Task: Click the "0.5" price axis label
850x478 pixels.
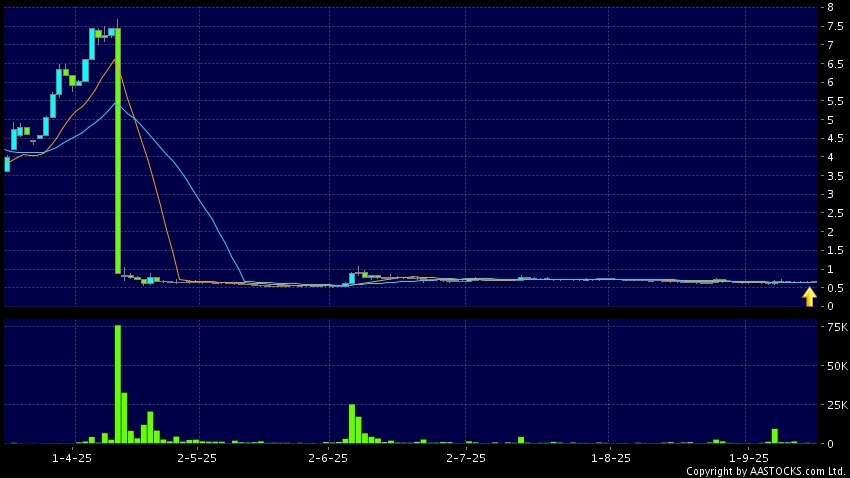Action: coord(835,288)
